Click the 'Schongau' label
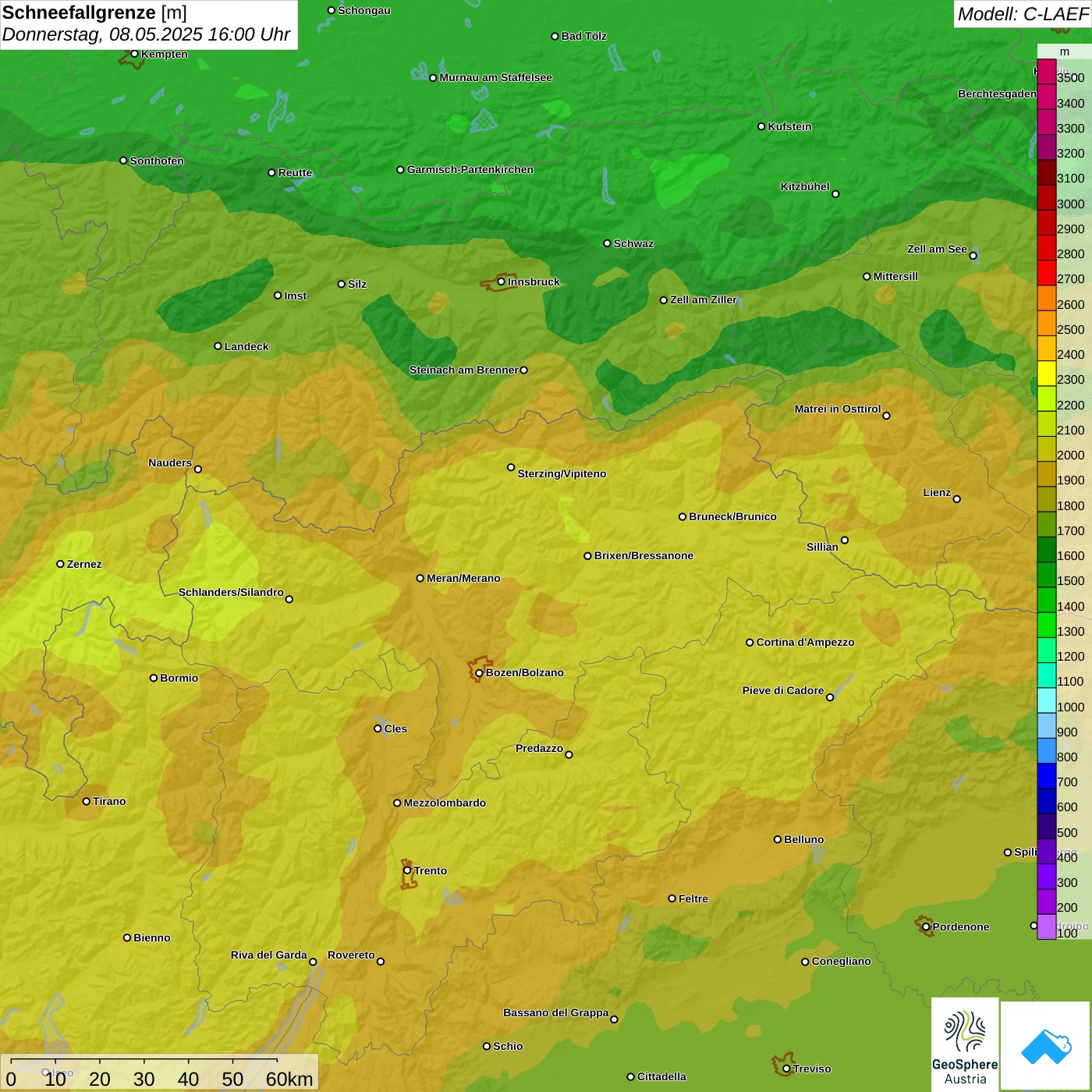The image size is (1092, 1092). point(363,10)
